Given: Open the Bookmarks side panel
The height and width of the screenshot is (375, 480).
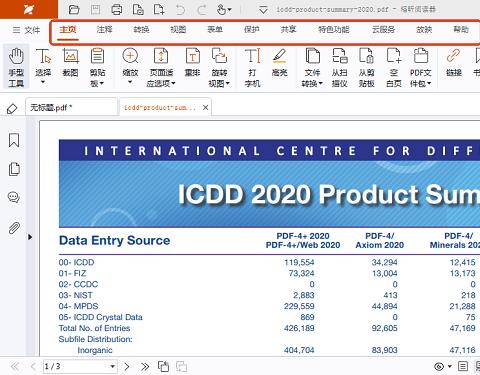Looking at the screenshot, I should (14, 140).
